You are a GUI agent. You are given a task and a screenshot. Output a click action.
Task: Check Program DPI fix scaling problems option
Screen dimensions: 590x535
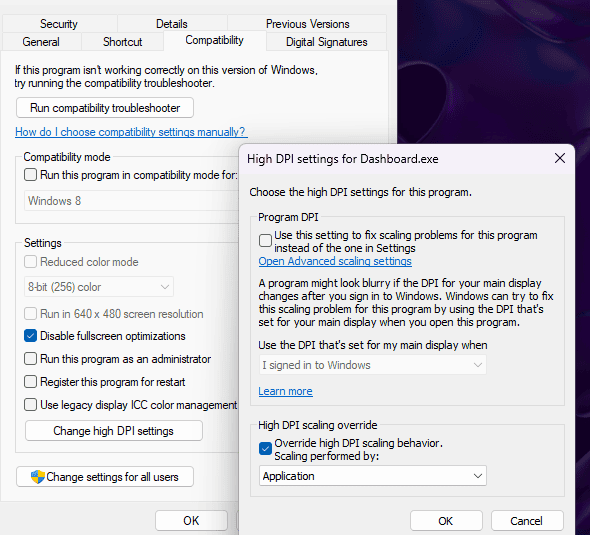pos(265,240)
